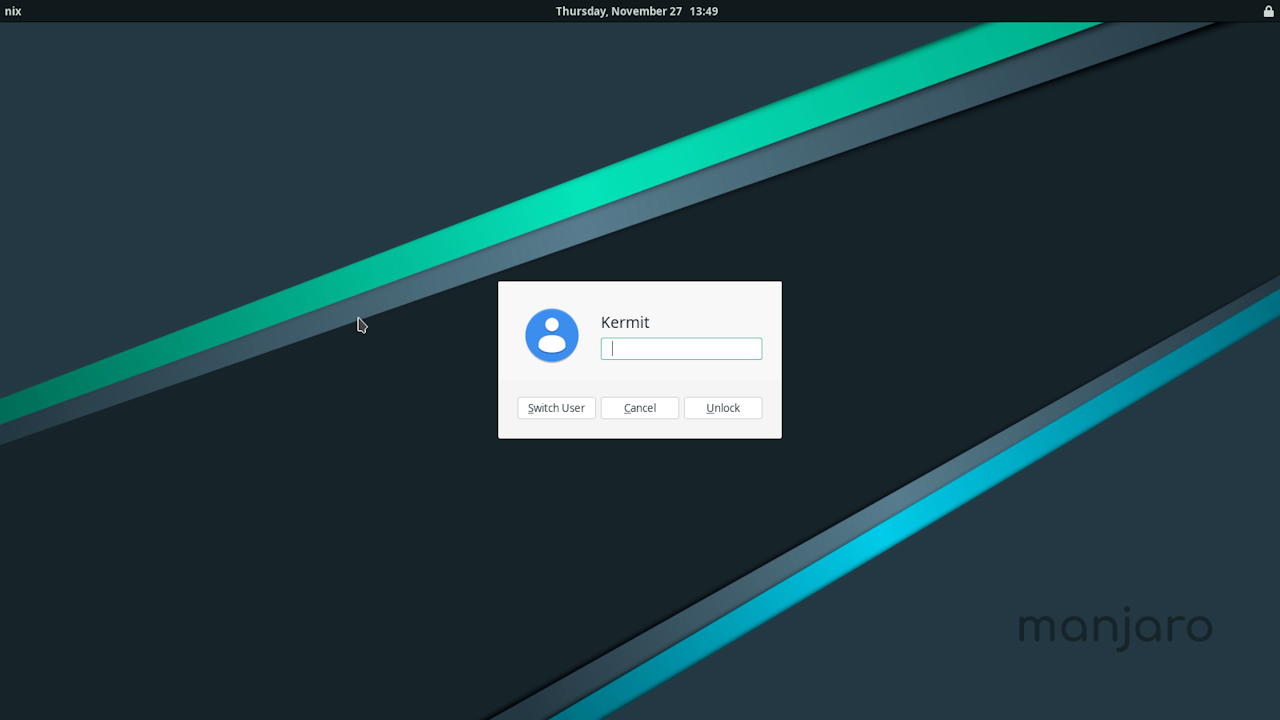Click dialog's gray footer below the buttons

tap(640, 429)
